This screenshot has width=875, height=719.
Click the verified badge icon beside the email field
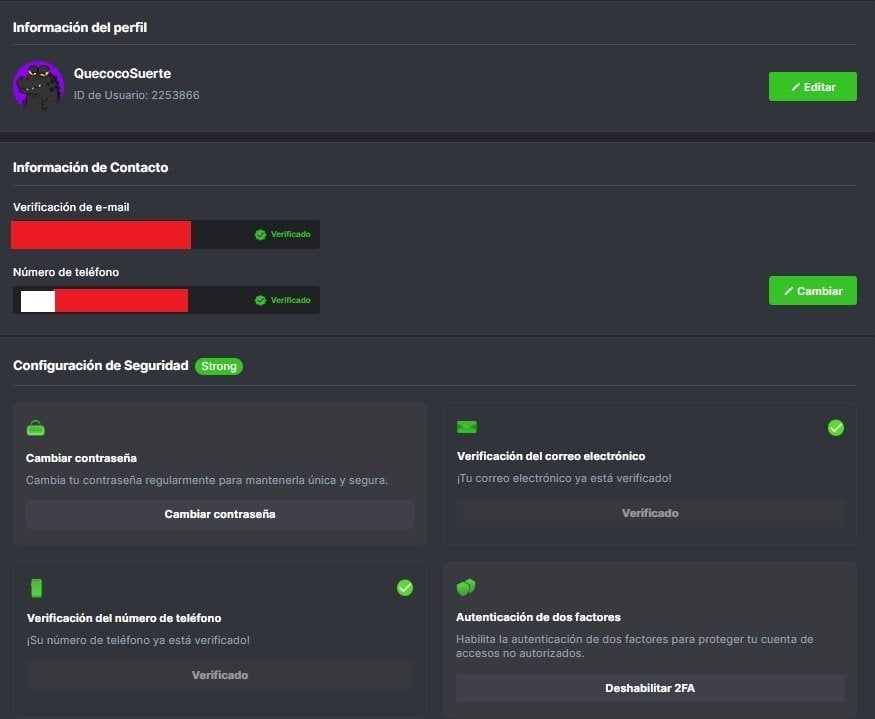point(260,235)
